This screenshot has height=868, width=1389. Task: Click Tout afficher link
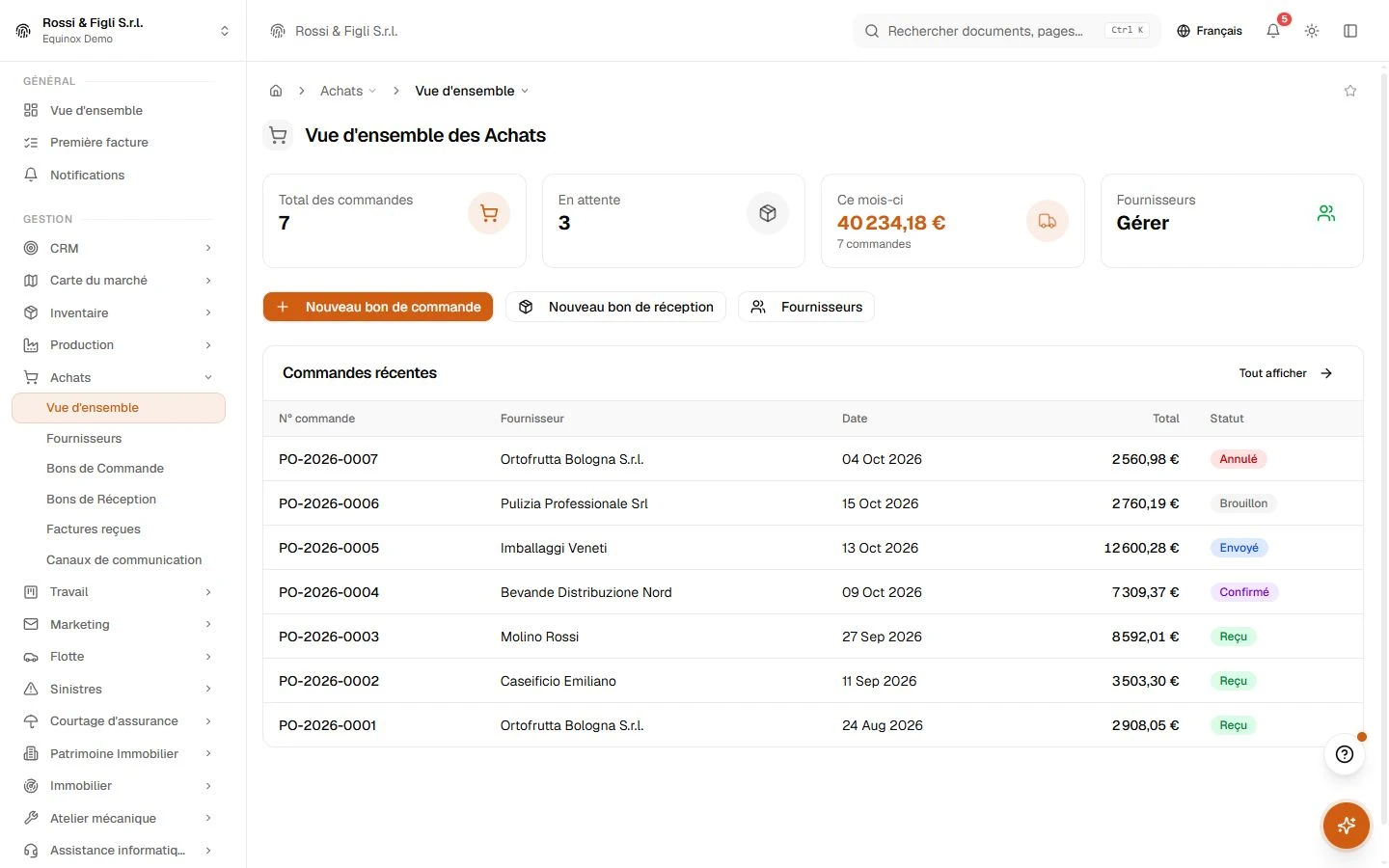tap(1286, 373)
